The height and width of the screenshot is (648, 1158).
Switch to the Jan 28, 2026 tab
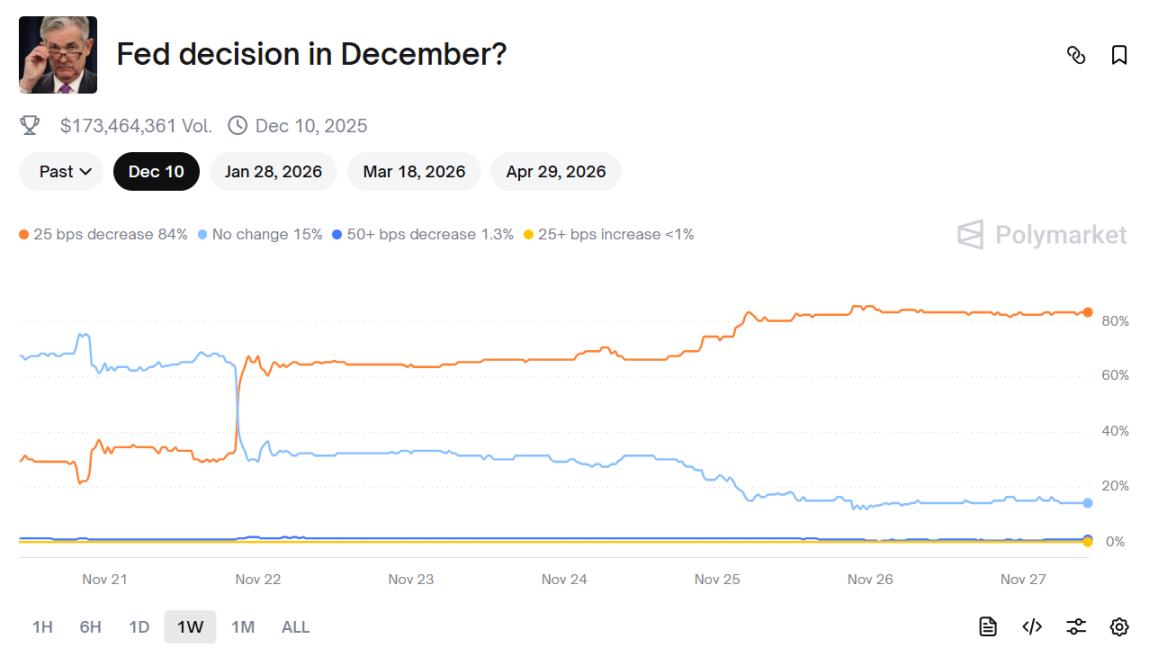(x=273, y=171)
